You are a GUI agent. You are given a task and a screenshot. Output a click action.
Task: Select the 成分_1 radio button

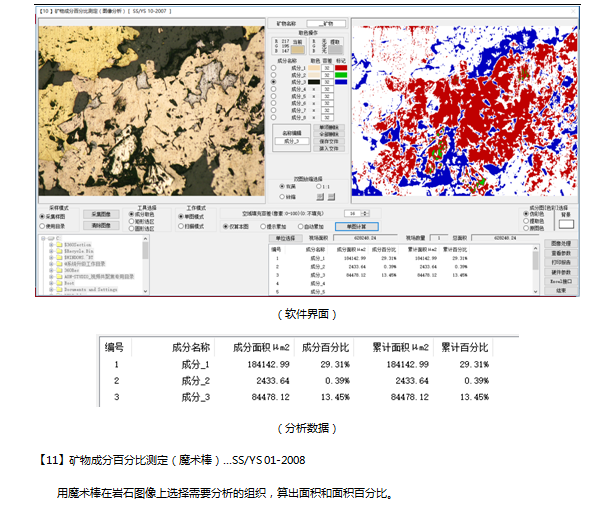[x=275, y=67]
